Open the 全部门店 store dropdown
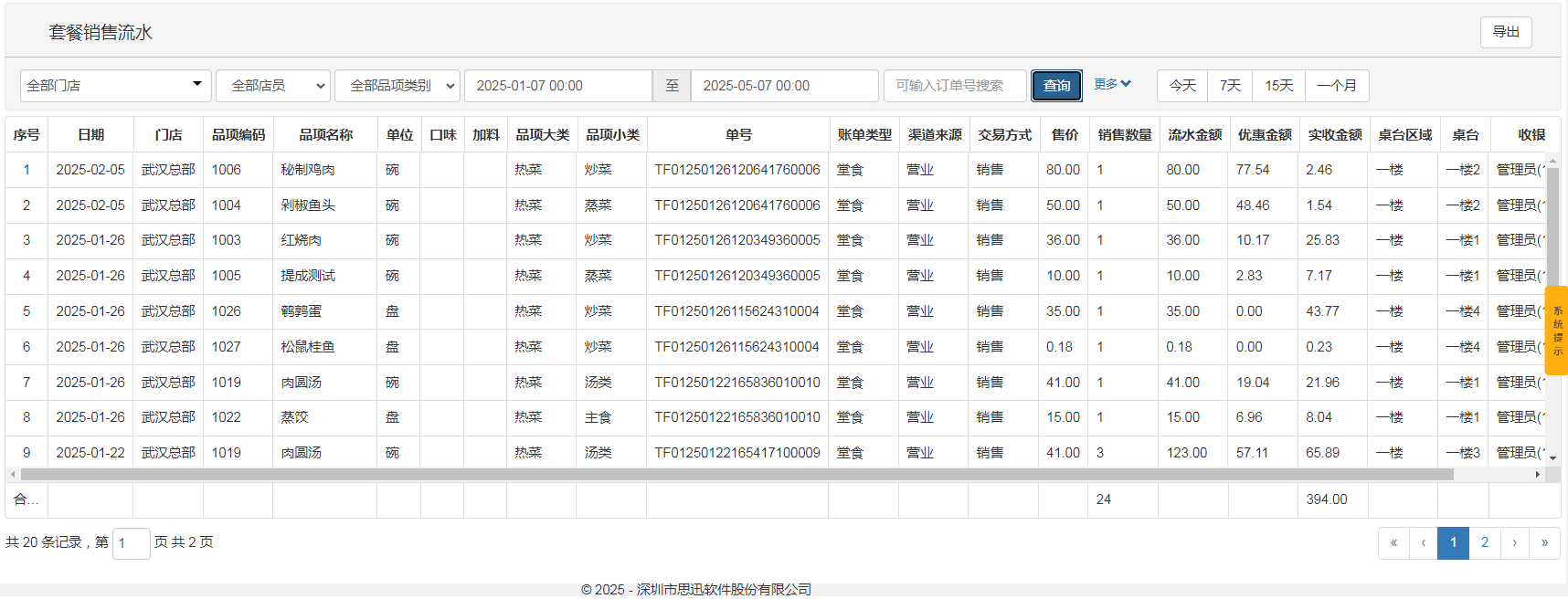Screen dimensions: 1568x599 pyautogui.click(x=116, y=86)
